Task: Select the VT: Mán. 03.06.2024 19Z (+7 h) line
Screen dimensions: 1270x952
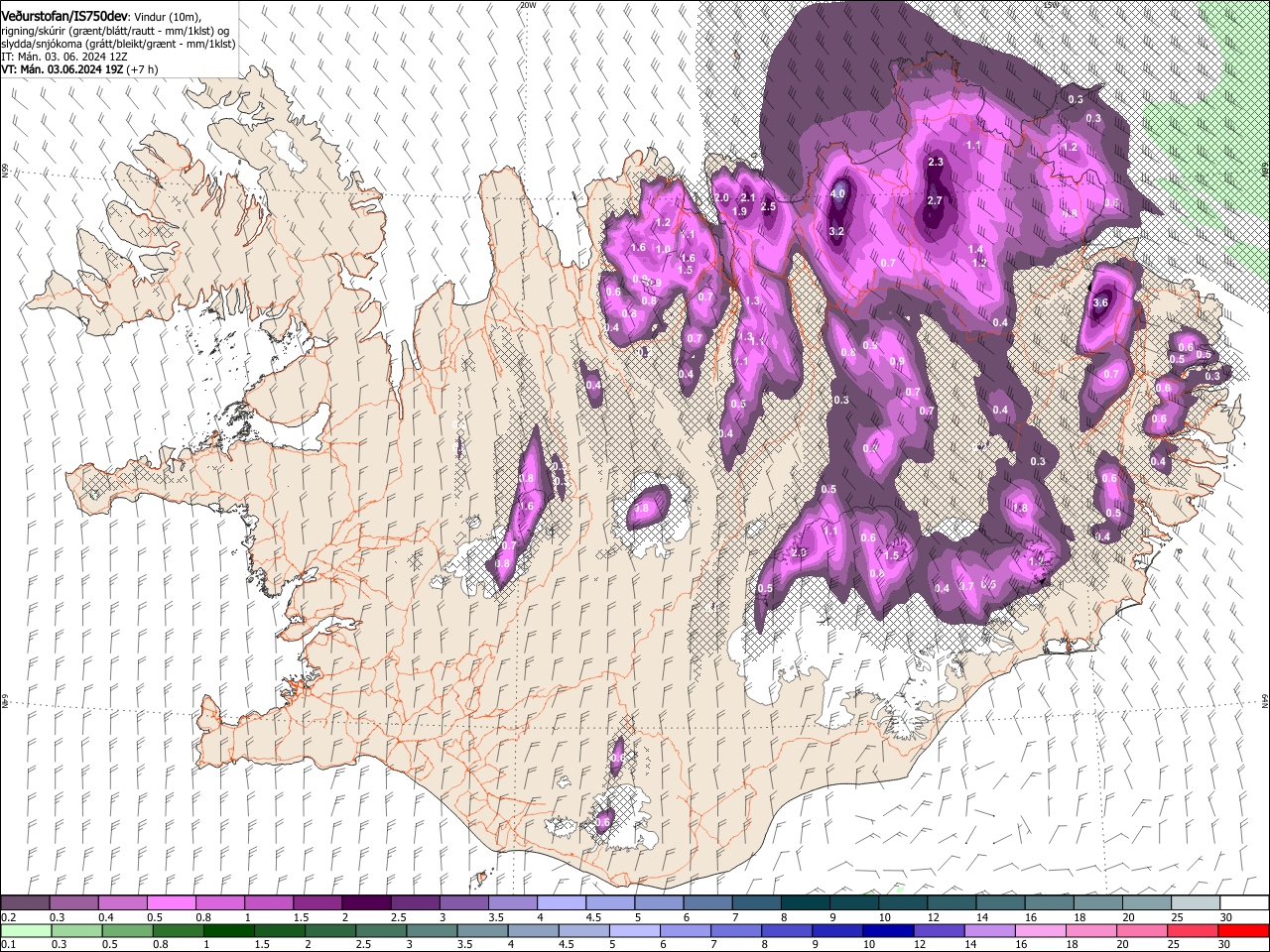Action: [79, 69]
